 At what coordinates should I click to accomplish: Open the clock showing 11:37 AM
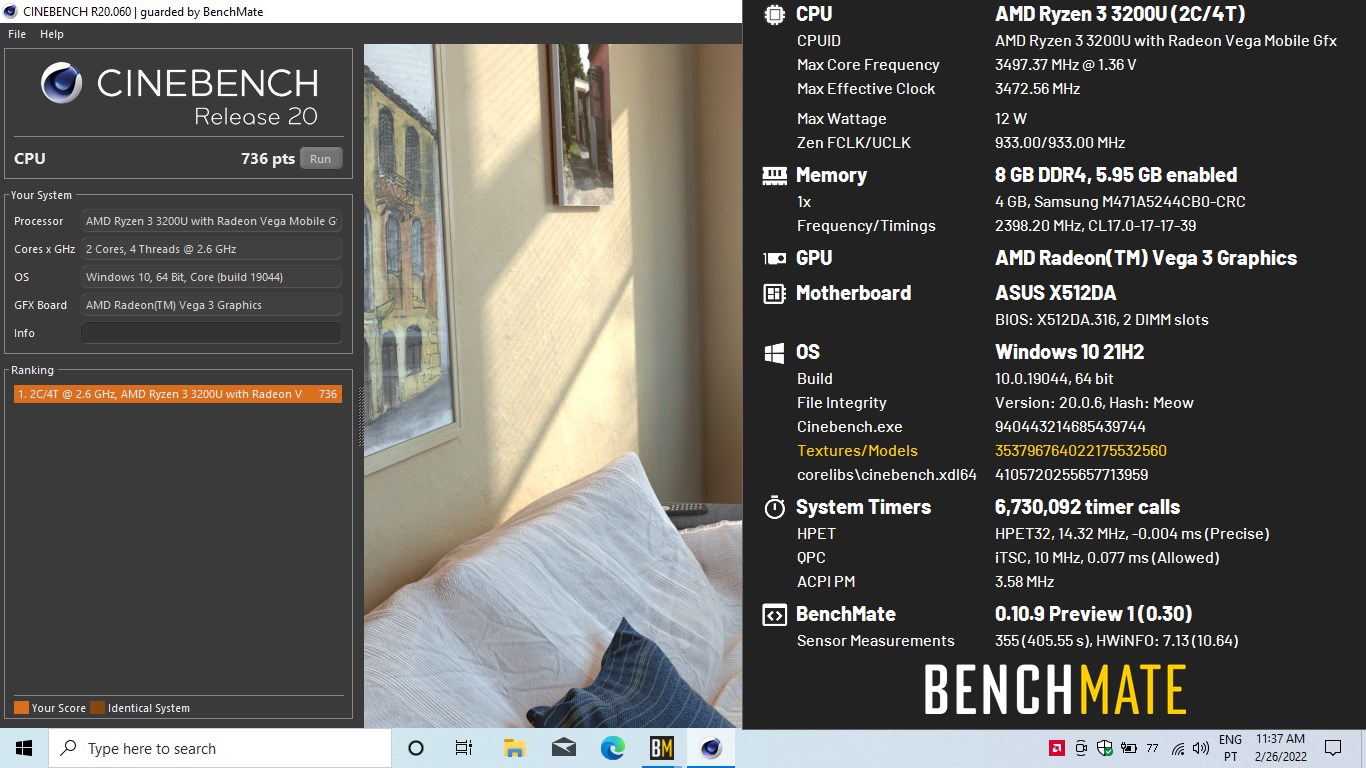click(1279, 748)
